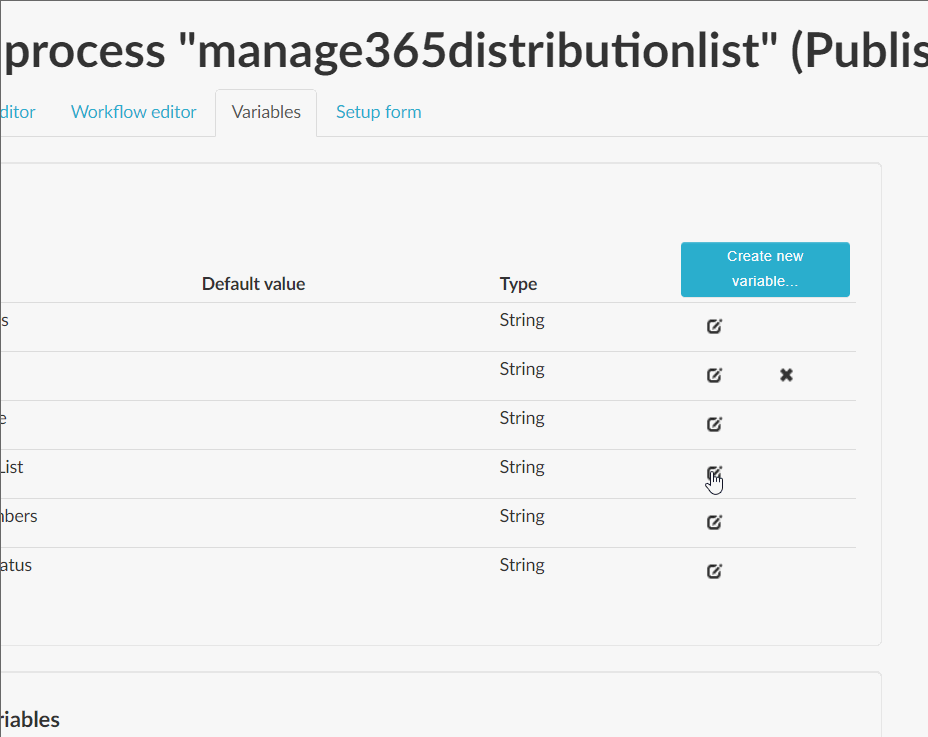Open the partially visible editor tab on the left

[x=15, y=112]
